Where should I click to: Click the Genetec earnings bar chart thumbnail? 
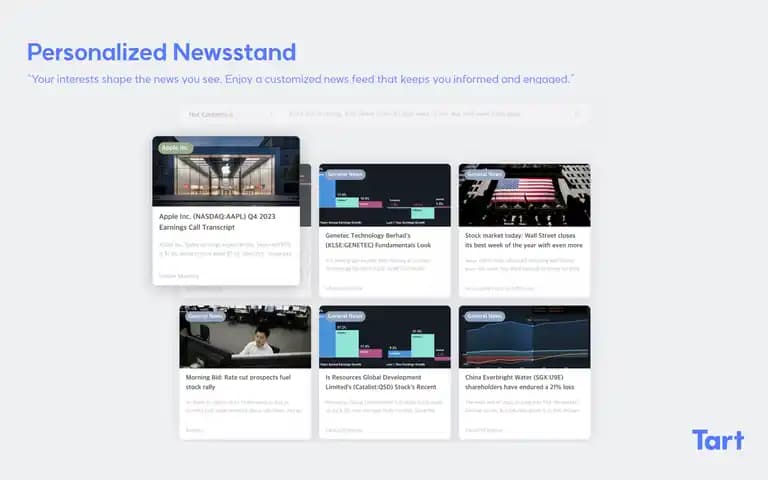384,195
